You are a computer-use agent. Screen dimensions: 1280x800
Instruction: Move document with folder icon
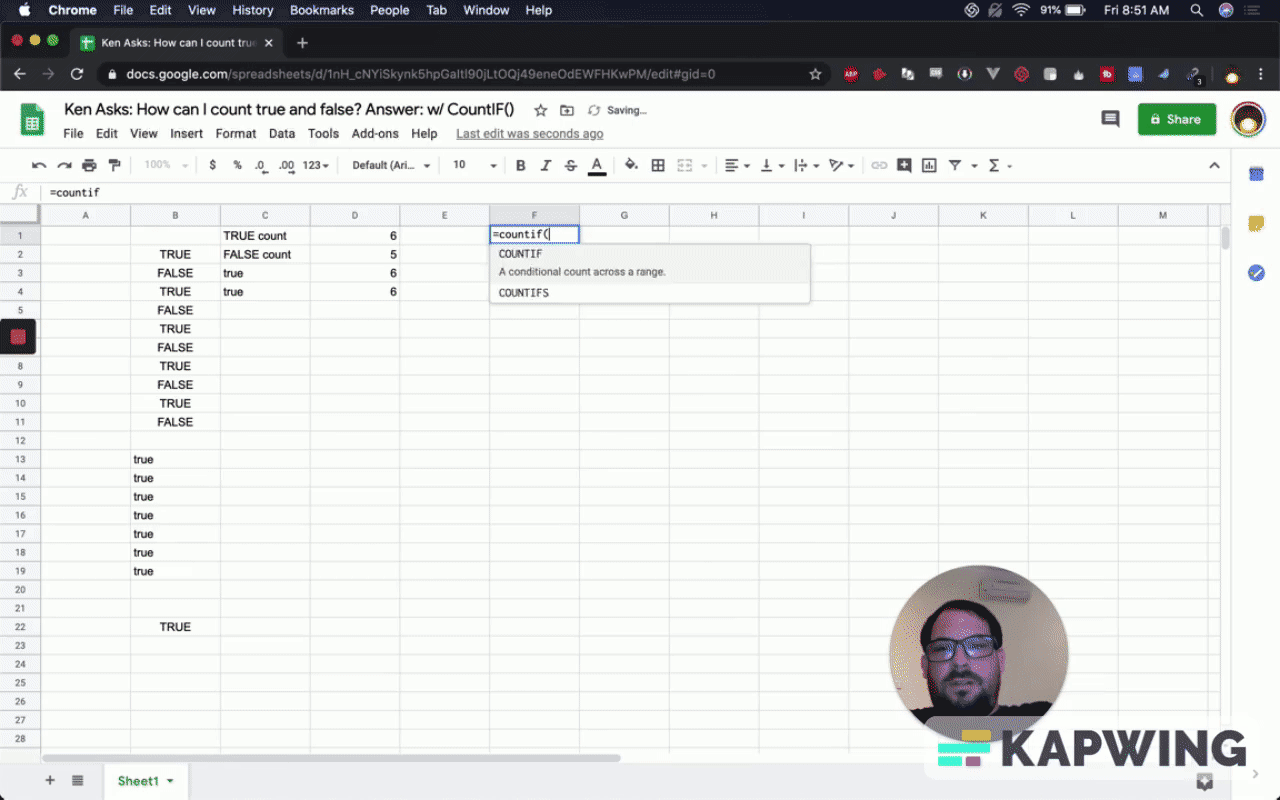[567, 110]
